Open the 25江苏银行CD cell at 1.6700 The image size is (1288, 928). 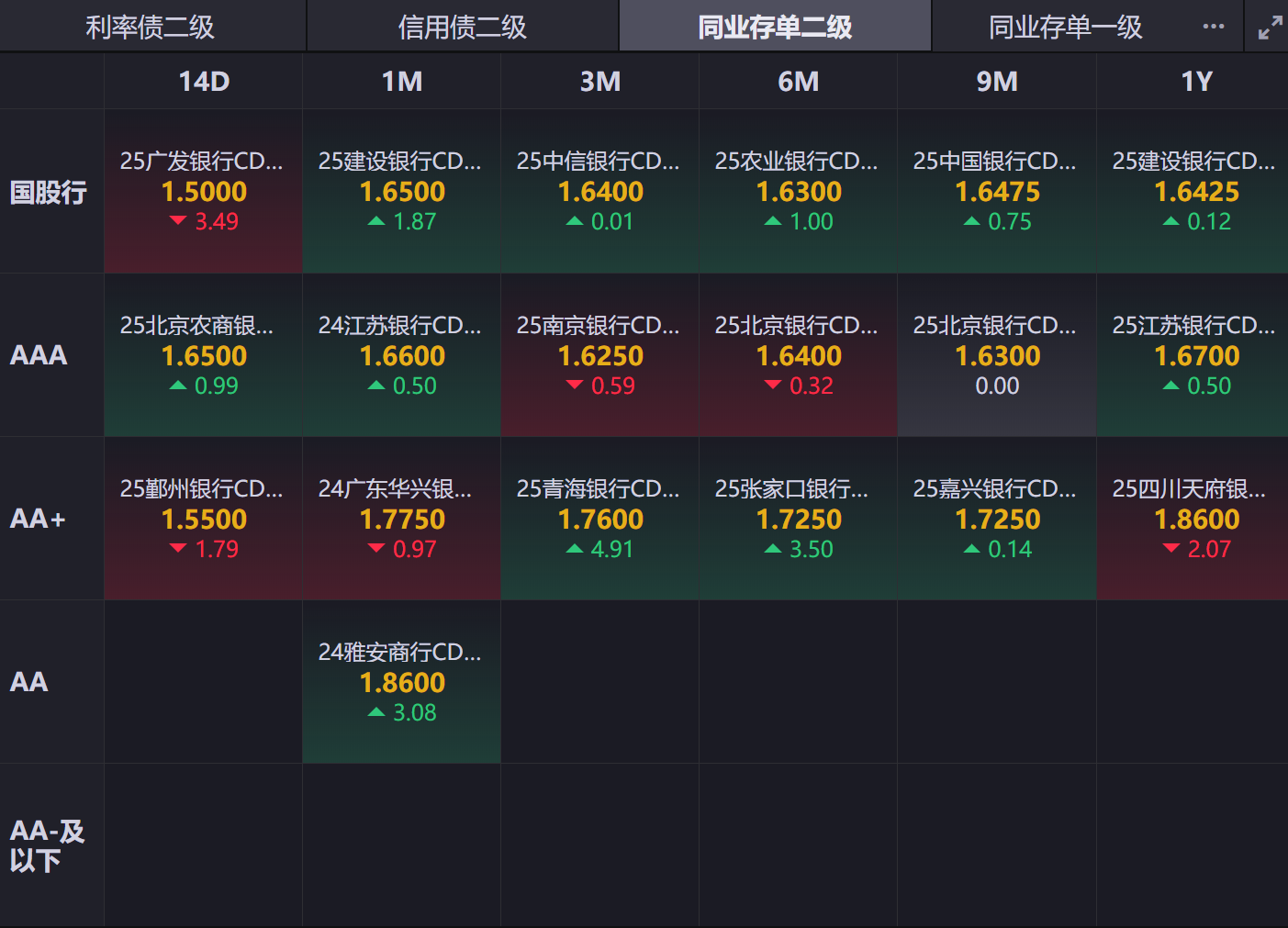tap(1193, 355)
